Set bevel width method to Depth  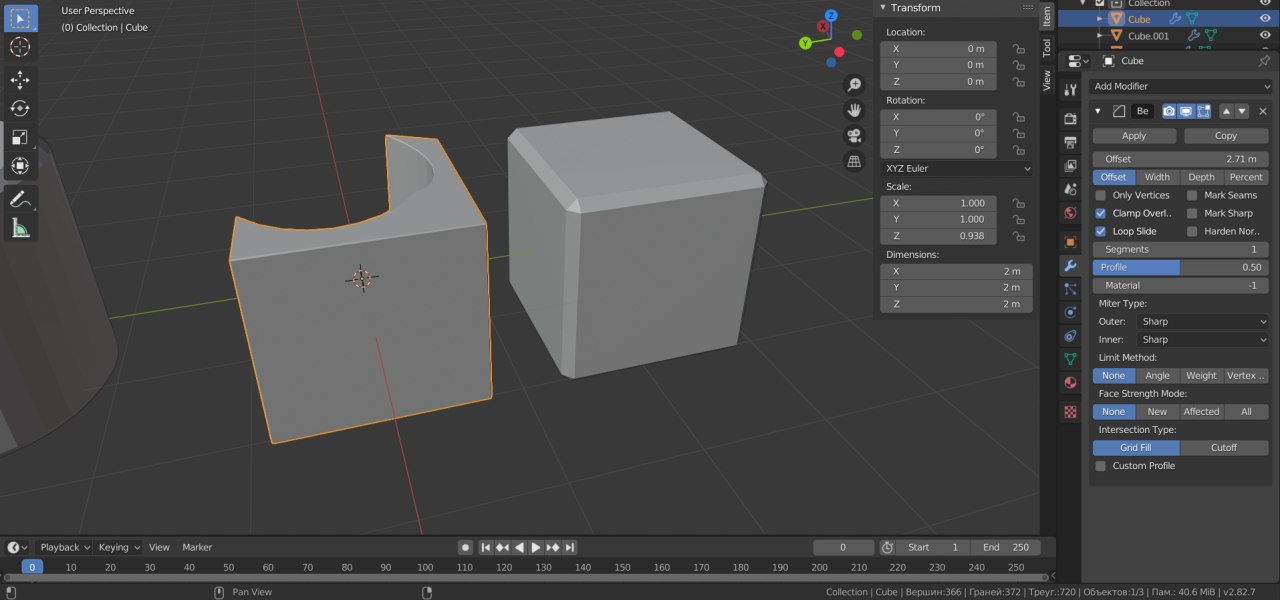tap(1201, 177)
